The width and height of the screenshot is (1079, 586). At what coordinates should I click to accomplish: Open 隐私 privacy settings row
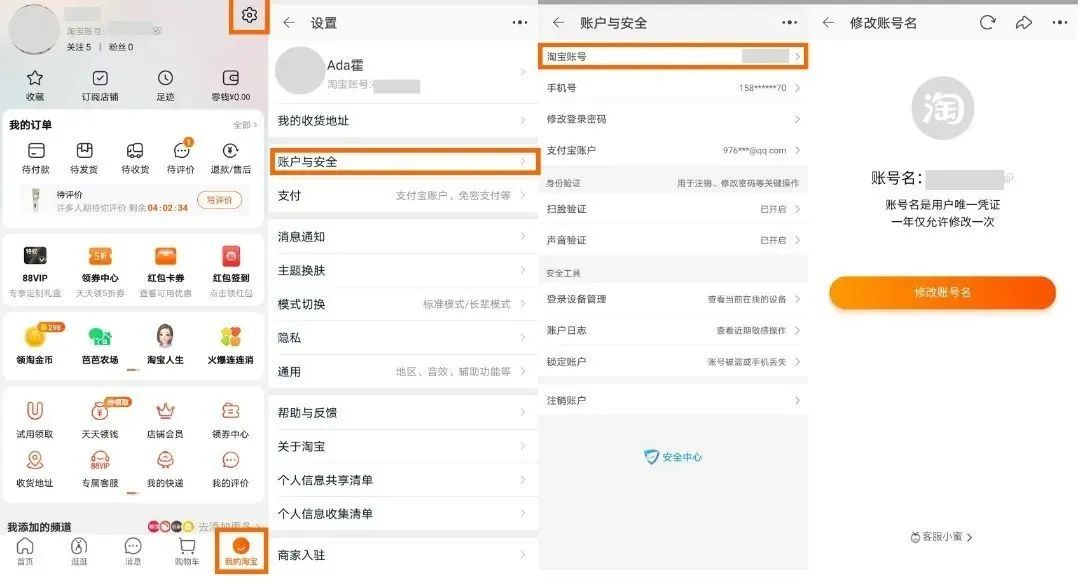[x=404, y=338]
